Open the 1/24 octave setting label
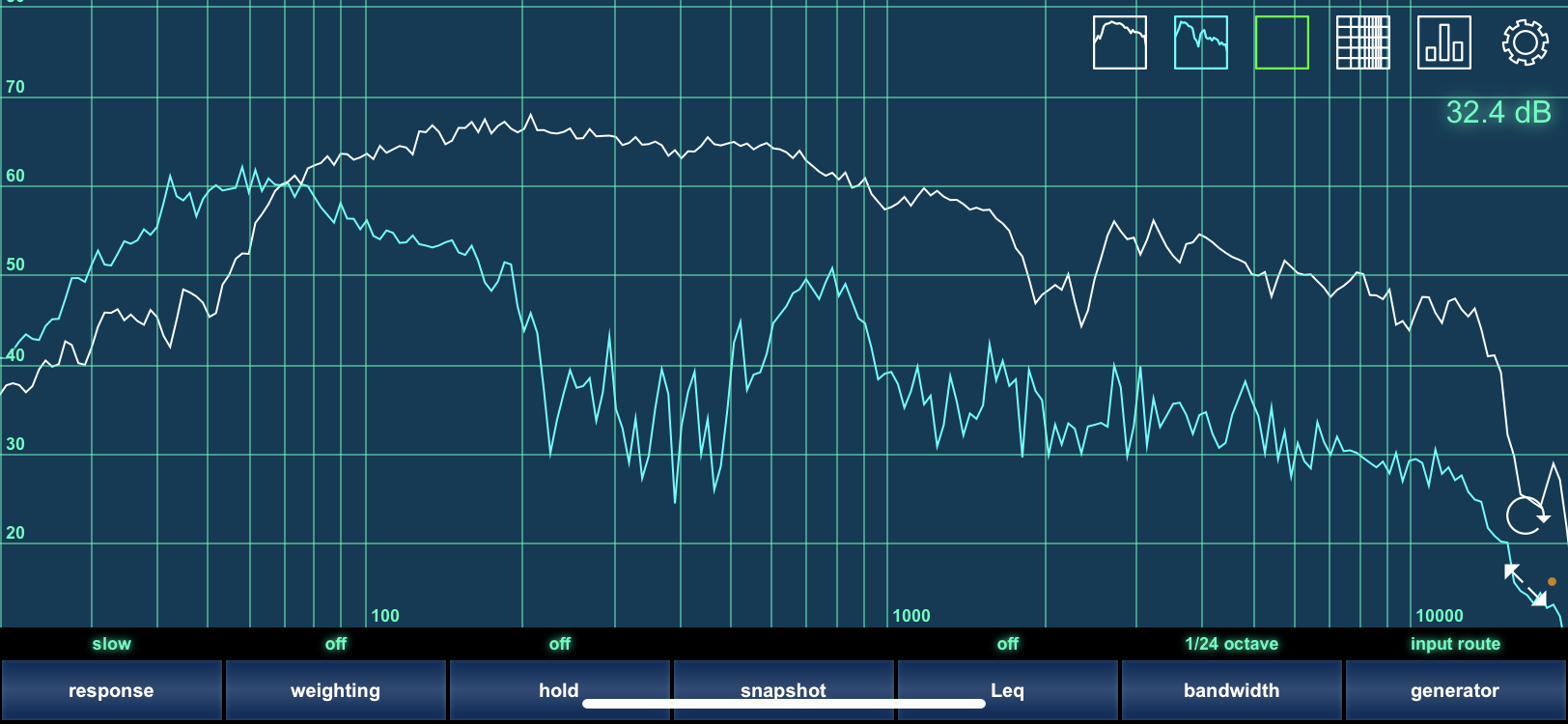Viewport: 1568px width, 724px height. 1231,644
